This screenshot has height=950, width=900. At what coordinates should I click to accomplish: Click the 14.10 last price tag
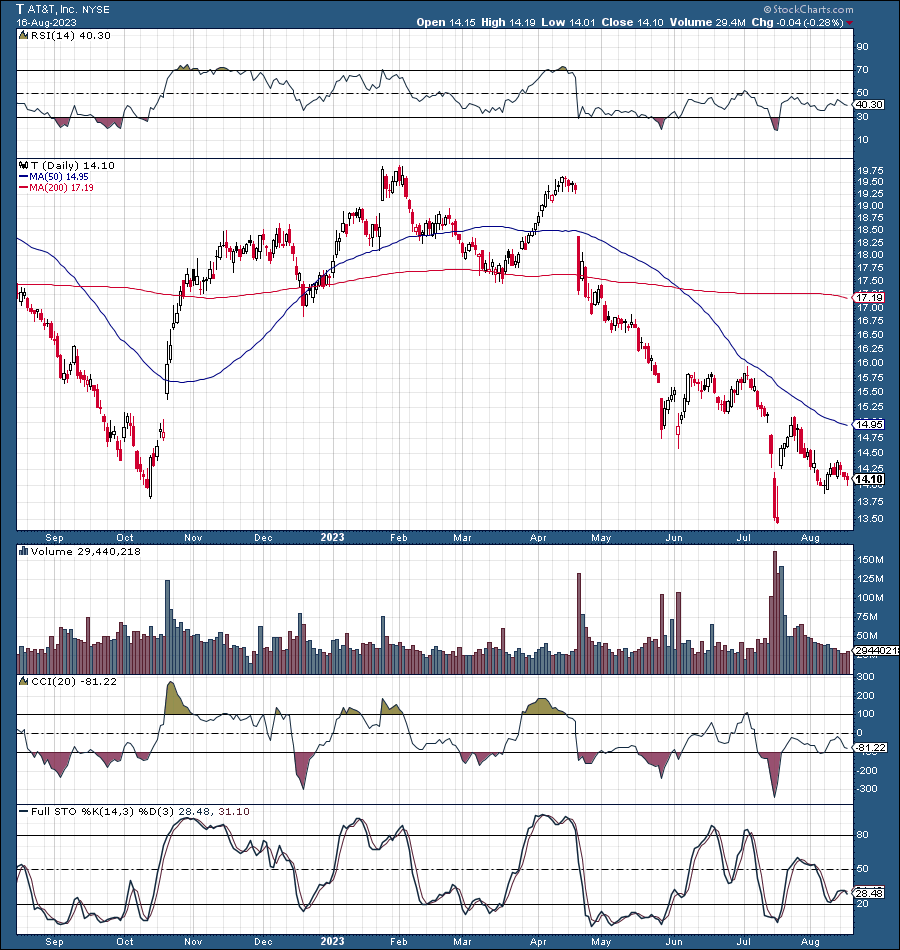[x=869, y=479]
